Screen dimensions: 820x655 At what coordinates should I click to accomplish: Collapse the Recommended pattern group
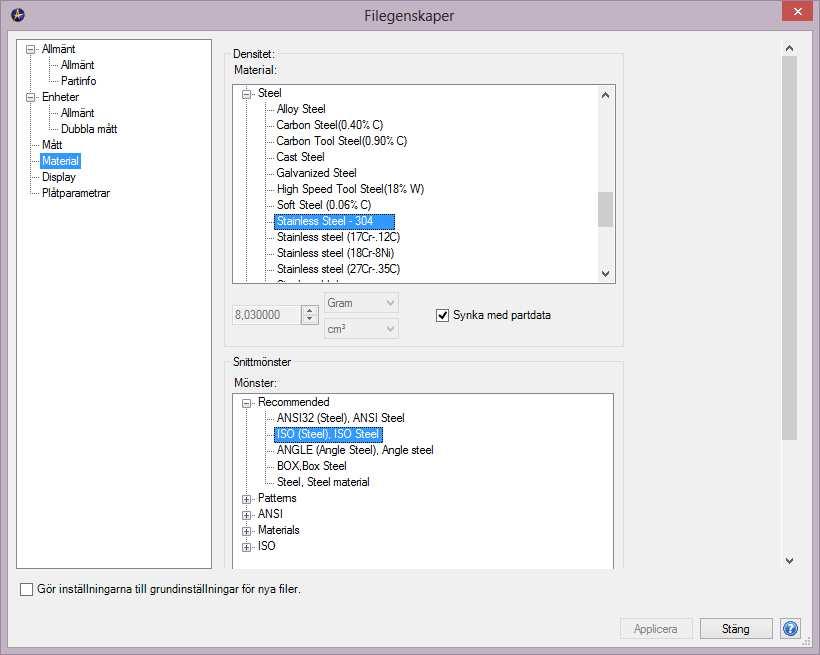click(x=246, y=403)
